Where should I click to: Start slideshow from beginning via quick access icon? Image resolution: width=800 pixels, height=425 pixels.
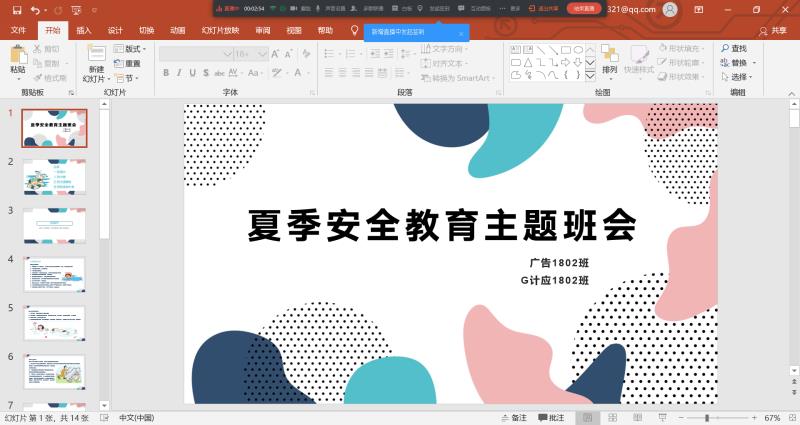tap(77, 10)
